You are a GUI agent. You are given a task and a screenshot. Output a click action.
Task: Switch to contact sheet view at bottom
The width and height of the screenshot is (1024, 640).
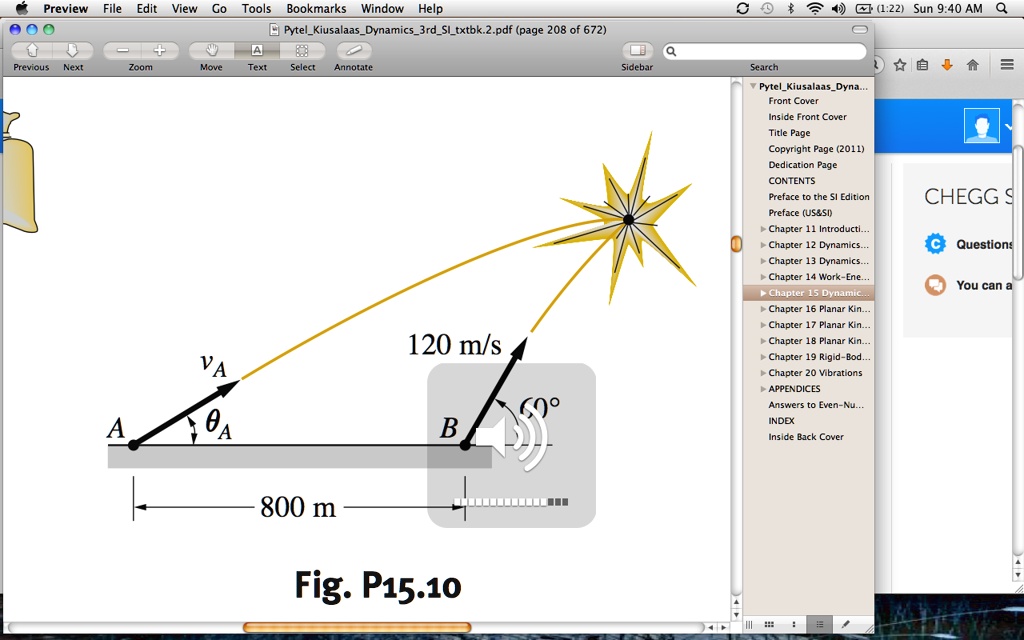(770, 624)
